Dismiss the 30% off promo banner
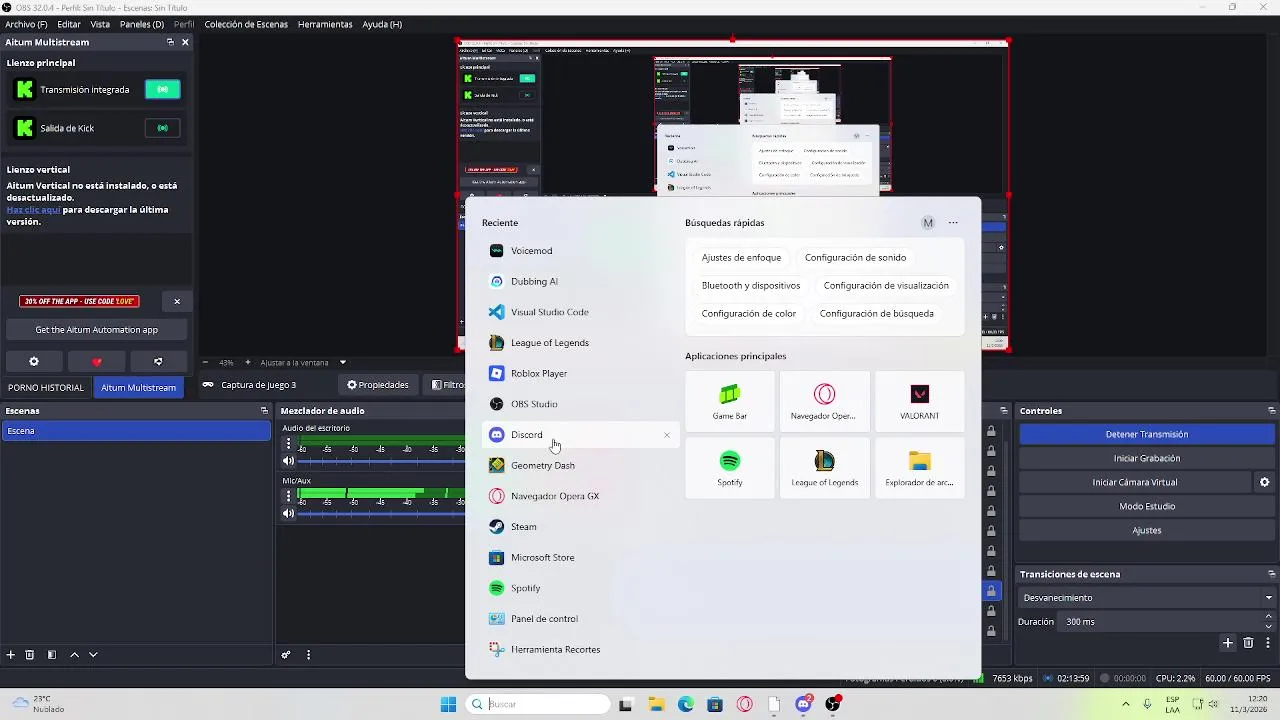 177,301
